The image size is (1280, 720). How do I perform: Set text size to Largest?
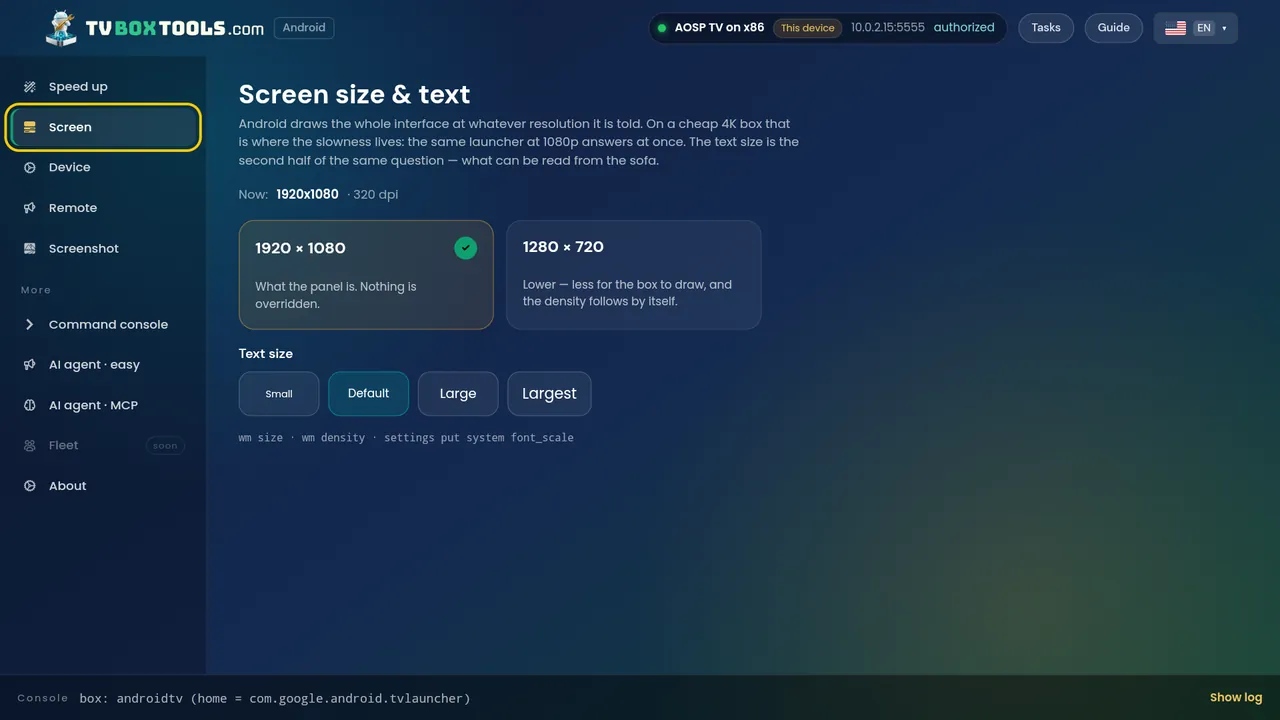point(549,394)
